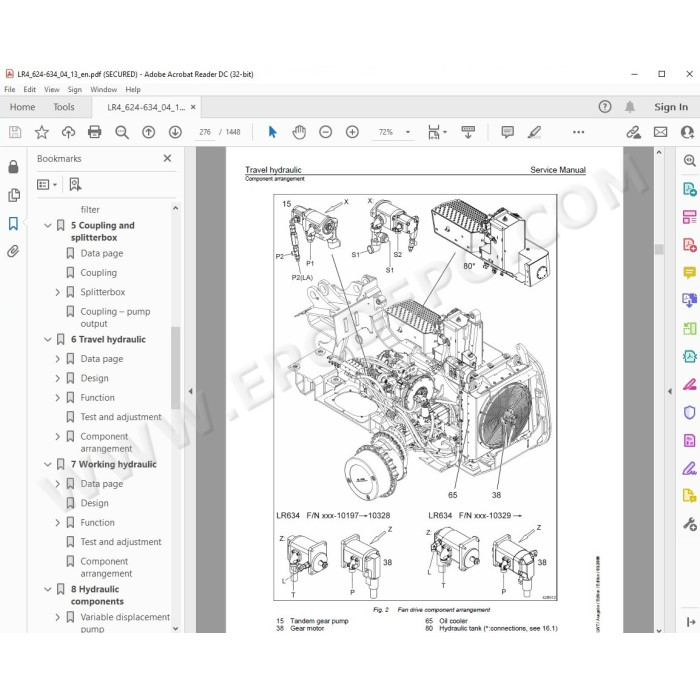Go to the previous page arrow
Screen dimensions: 700x700
149,132
